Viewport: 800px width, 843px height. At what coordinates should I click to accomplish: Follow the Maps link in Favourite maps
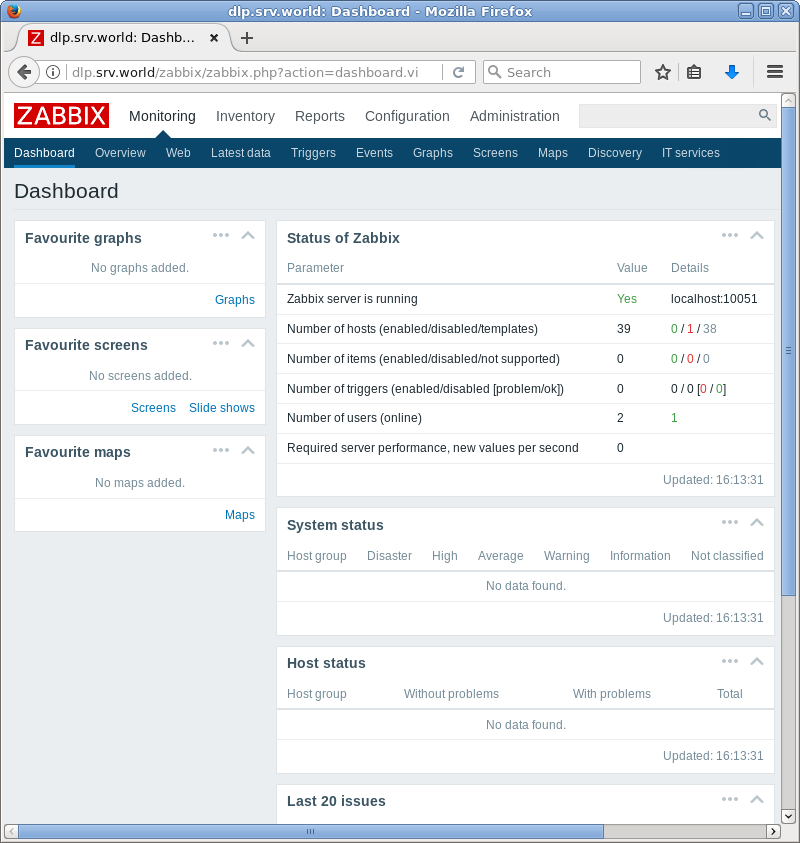pyautogui.click(x=240, y=515)
